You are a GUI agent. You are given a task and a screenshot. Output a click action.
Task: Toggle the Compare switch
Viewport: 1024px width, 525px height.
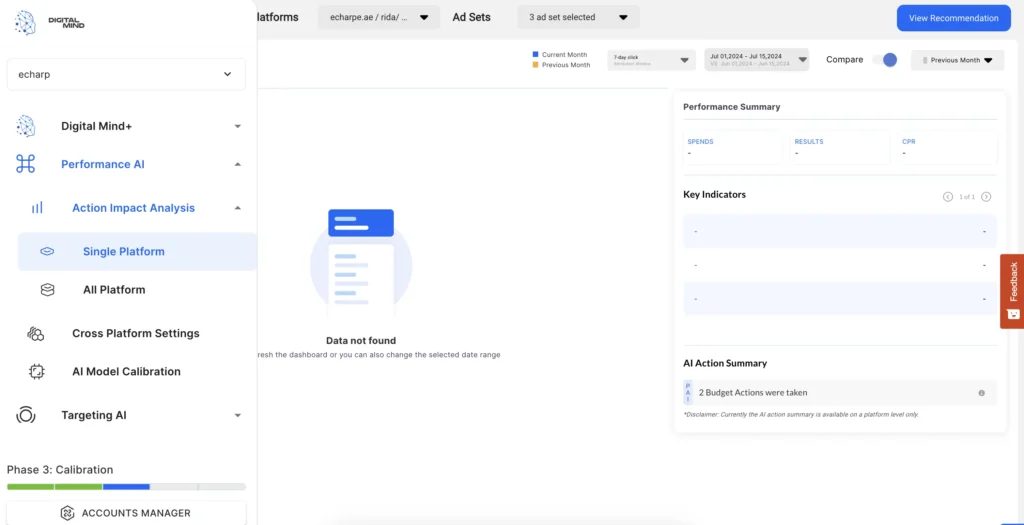[884, 60]
